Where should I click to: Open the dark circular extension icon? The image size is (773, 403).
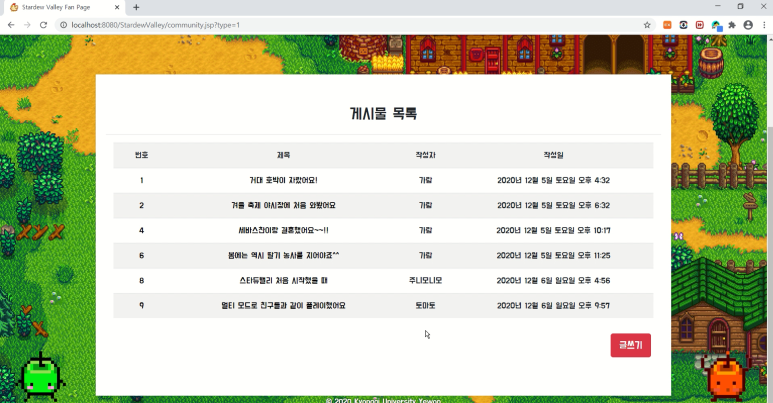point(683,25)
